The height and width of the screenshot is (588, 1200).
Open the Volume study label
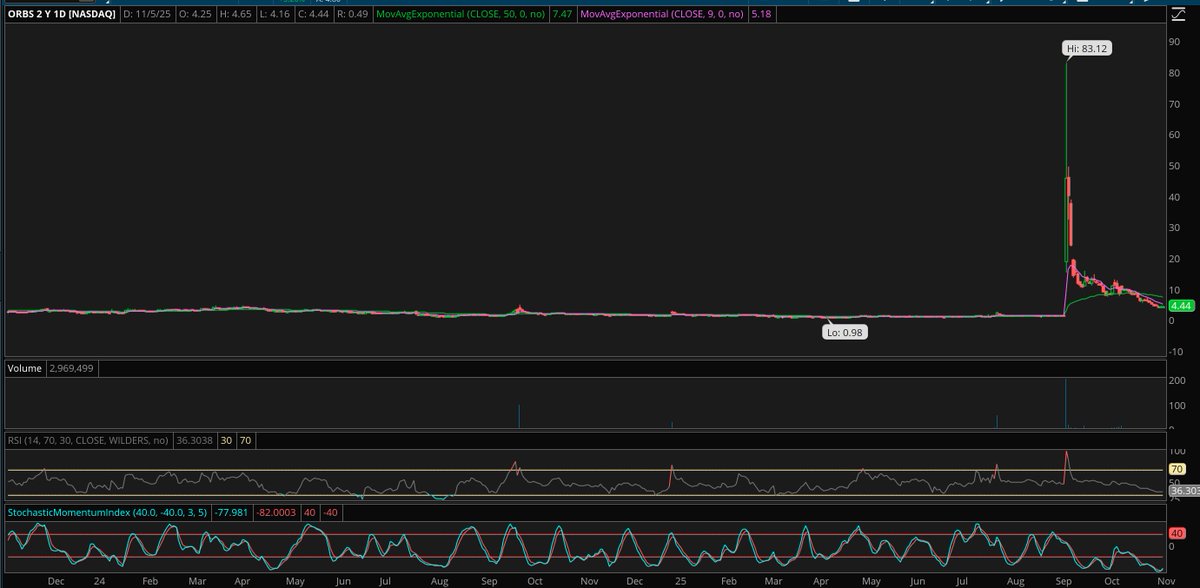(x=23, y=368)
